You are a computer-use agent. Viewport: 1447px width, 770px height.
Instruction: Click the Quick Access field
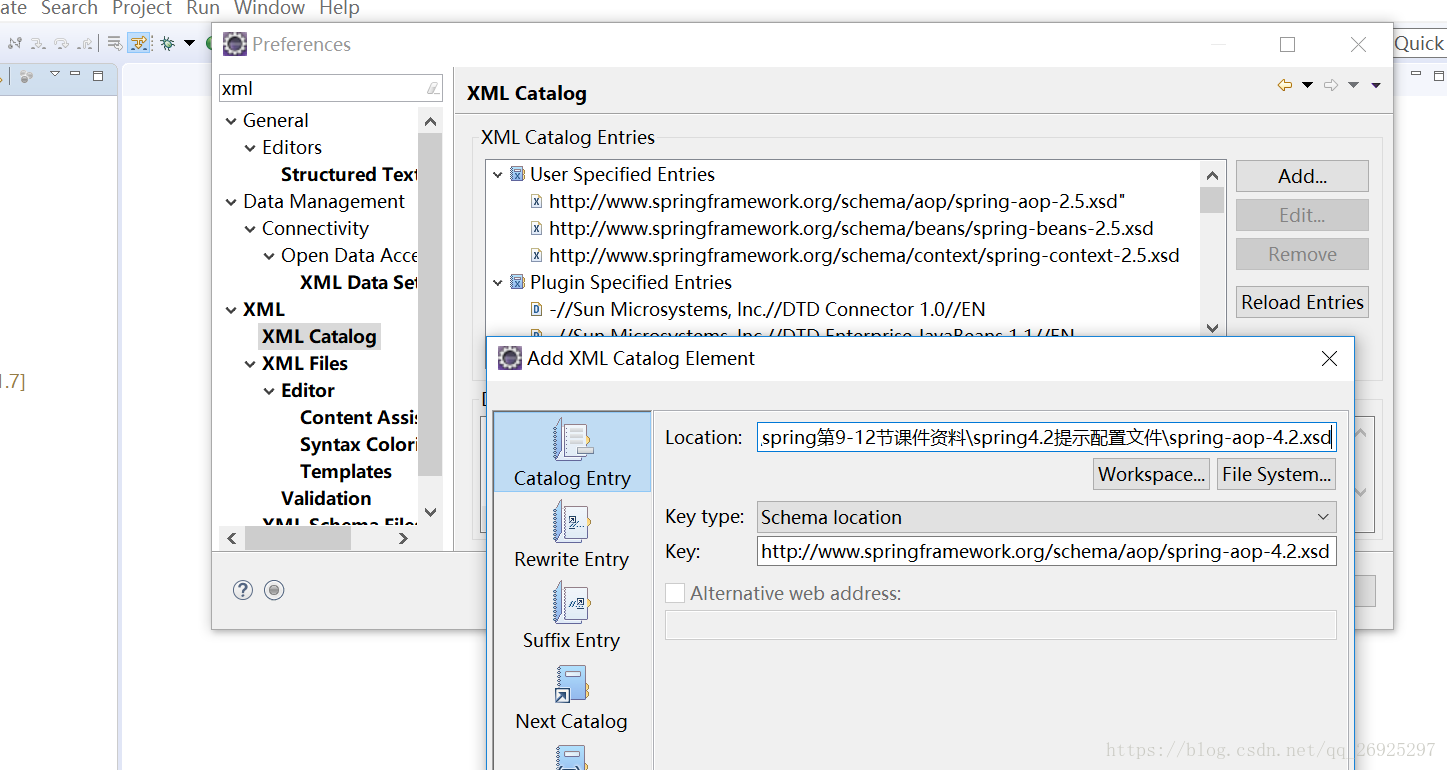pos(1419,43)
